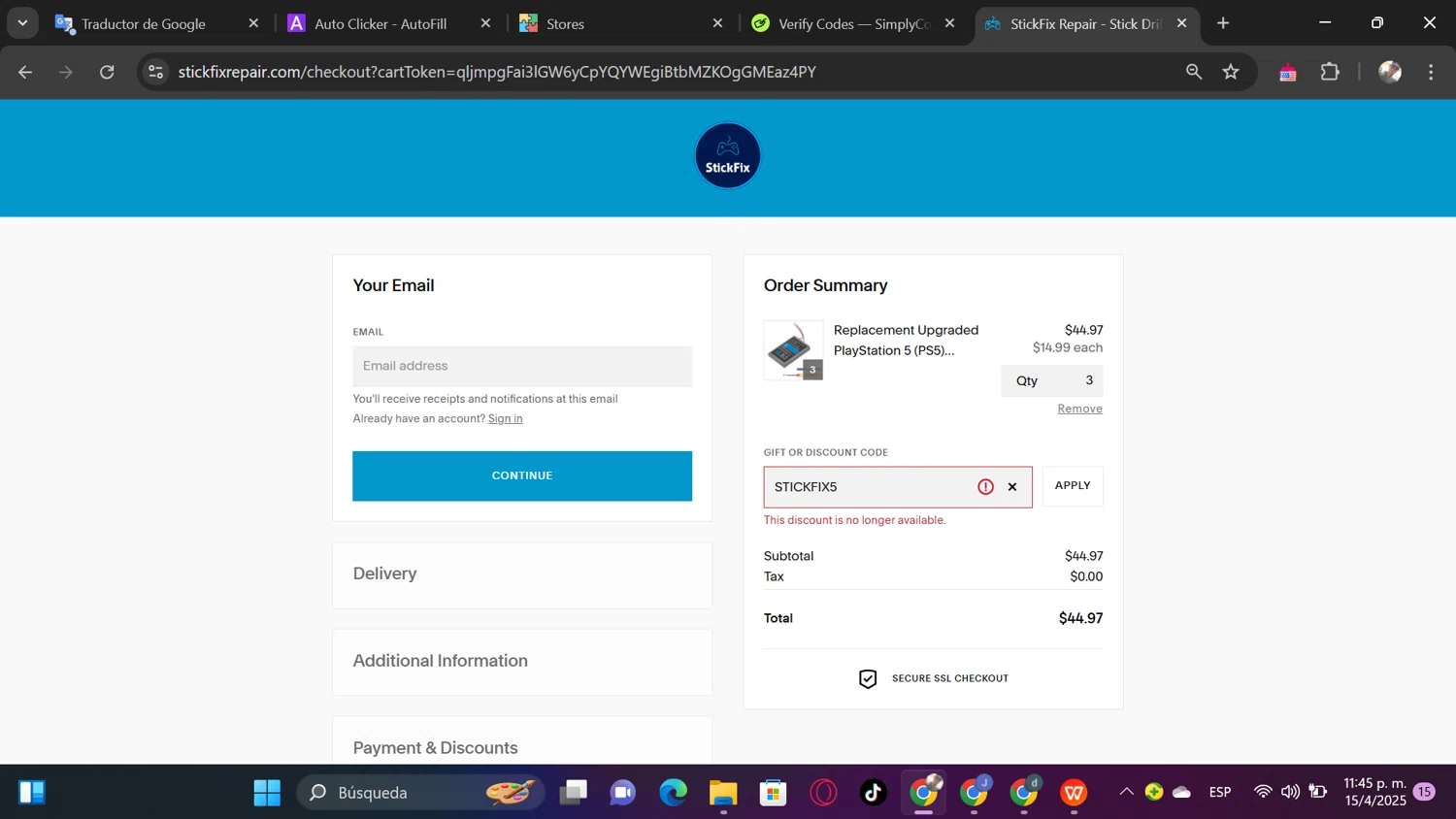The width and height of the screenshot is (1456, 819).
Task: Open Task View on the taskbar
Action: [x=574, y=793]
